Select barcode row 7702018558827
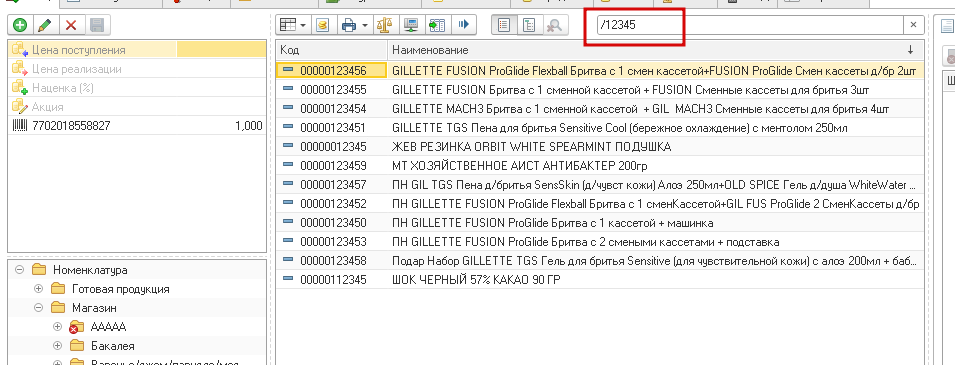The image size is (955, 365). point(137,126)
